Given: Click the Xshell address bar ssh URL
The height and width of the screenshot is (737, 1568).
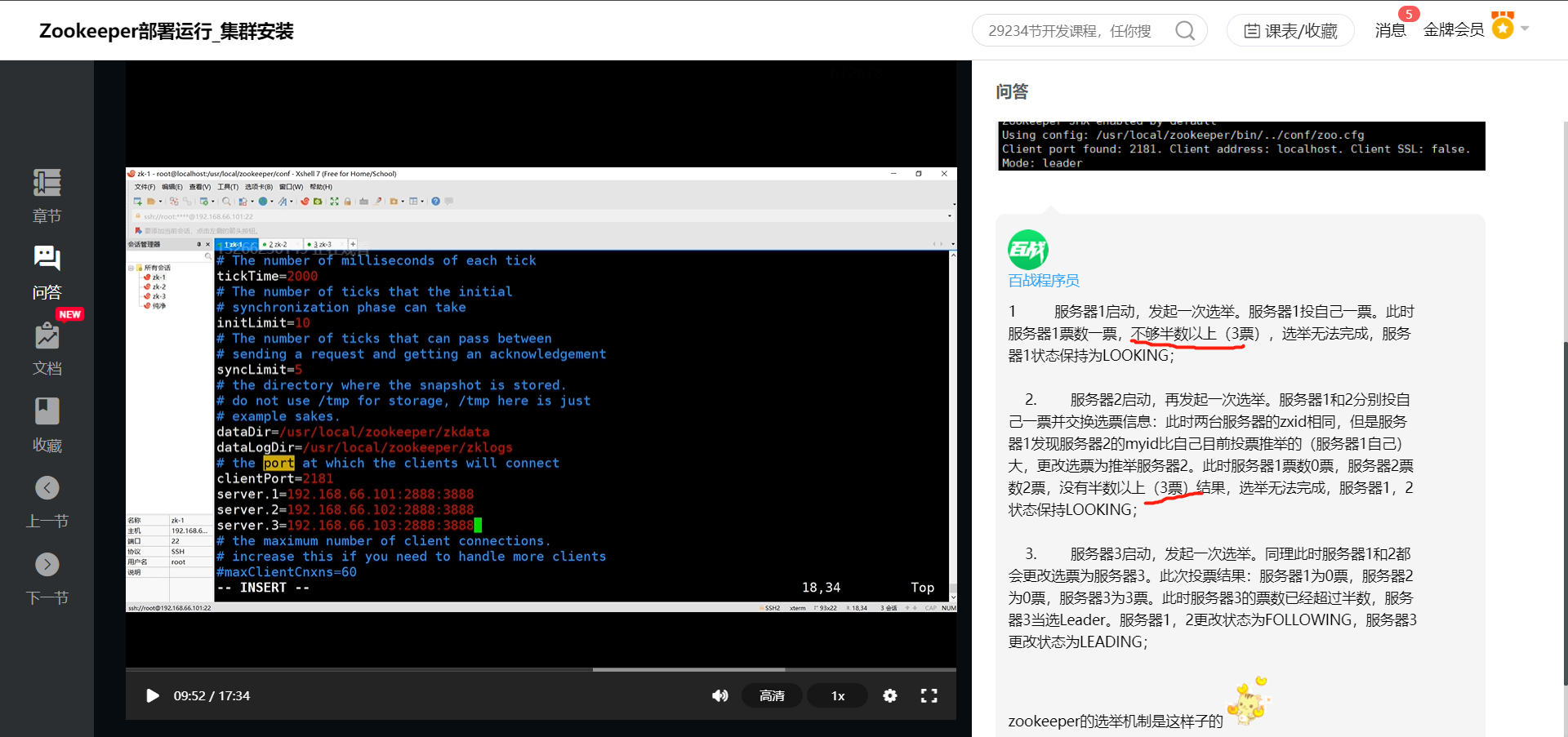Looking at the screenshot, I should click(x=198, y=216).
